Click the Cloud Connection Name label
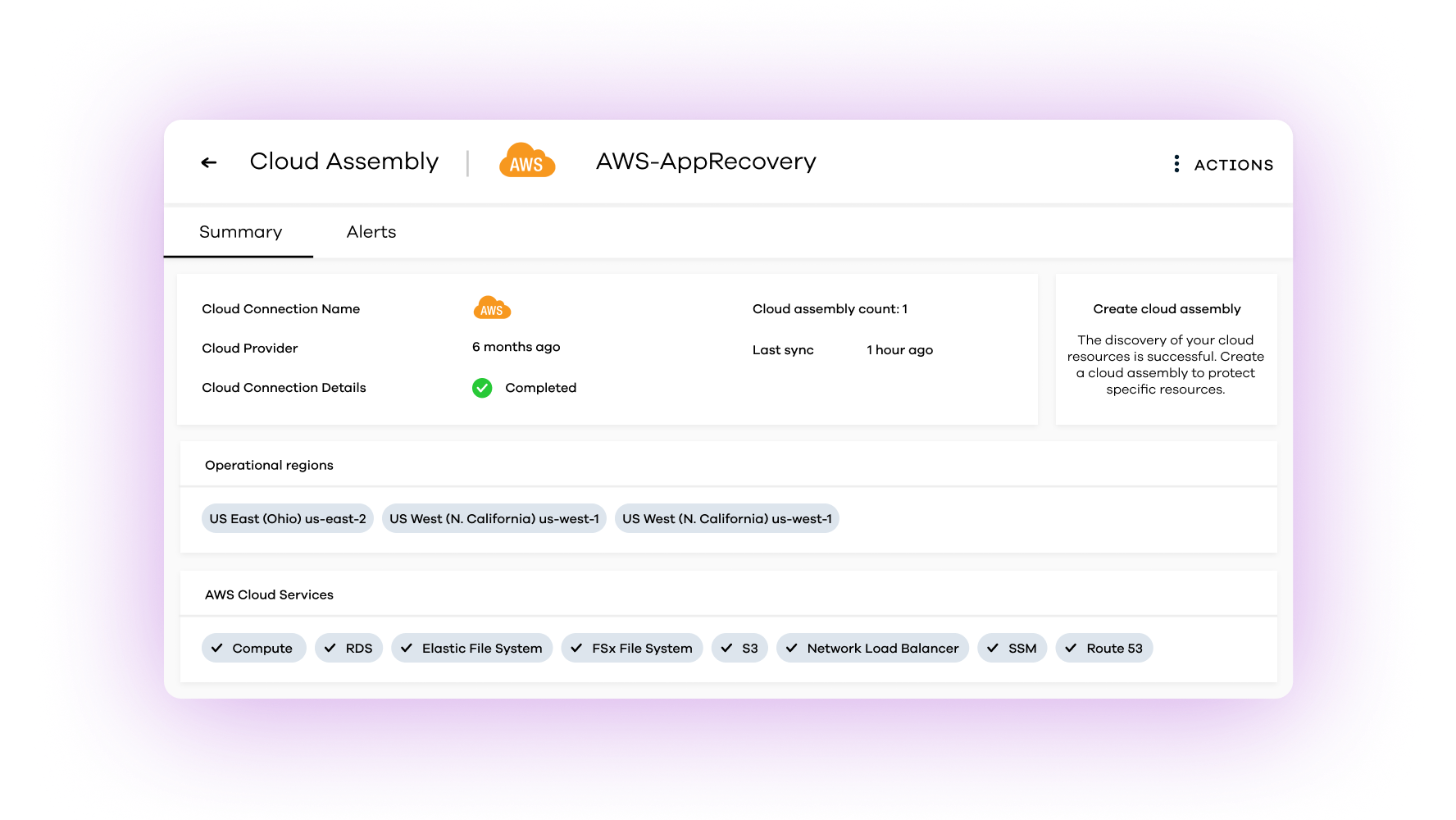The height and width of the screenshot is (820, 1456). [280, 309]
